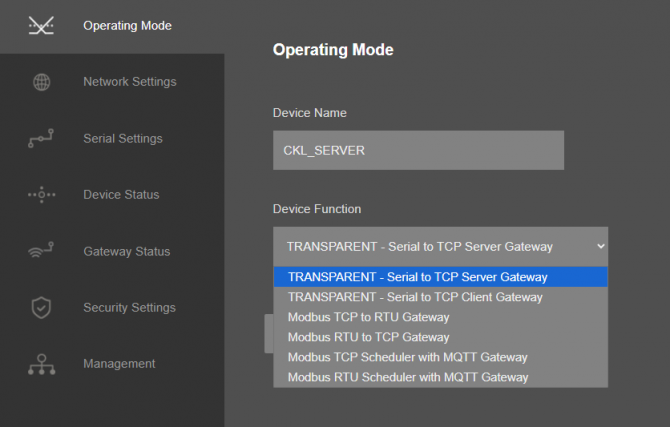Click the Management hierarchy icon
This screenshot has width=670, height=427.
coord(41,364)
